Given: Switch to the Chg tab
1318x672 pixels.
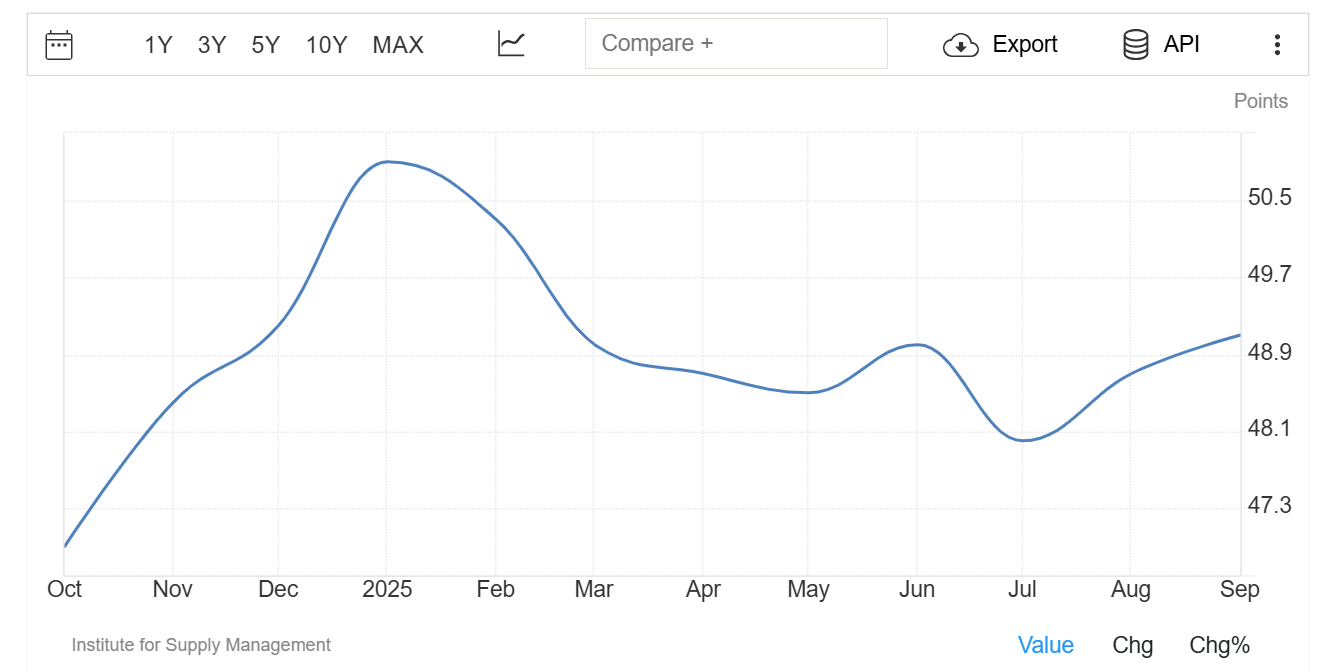Looking at the screenshot, I should click(x=1132, y=645).
